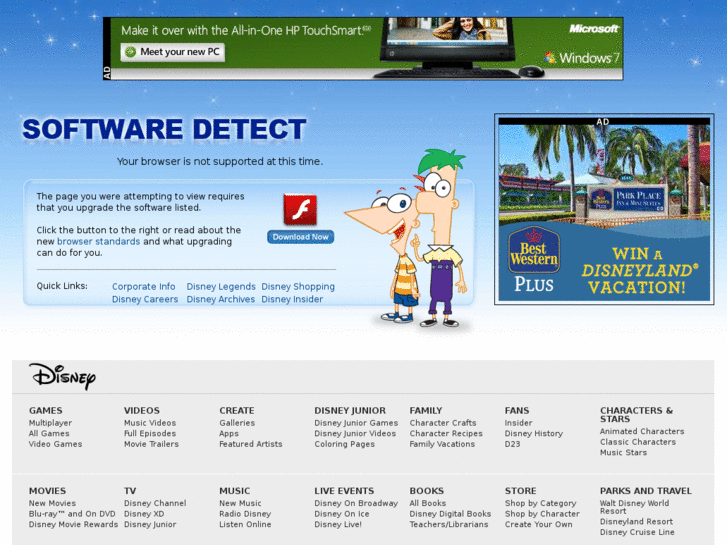Go to Character Crafts link
The image size is (727, 545).
[x=443, y=423]
